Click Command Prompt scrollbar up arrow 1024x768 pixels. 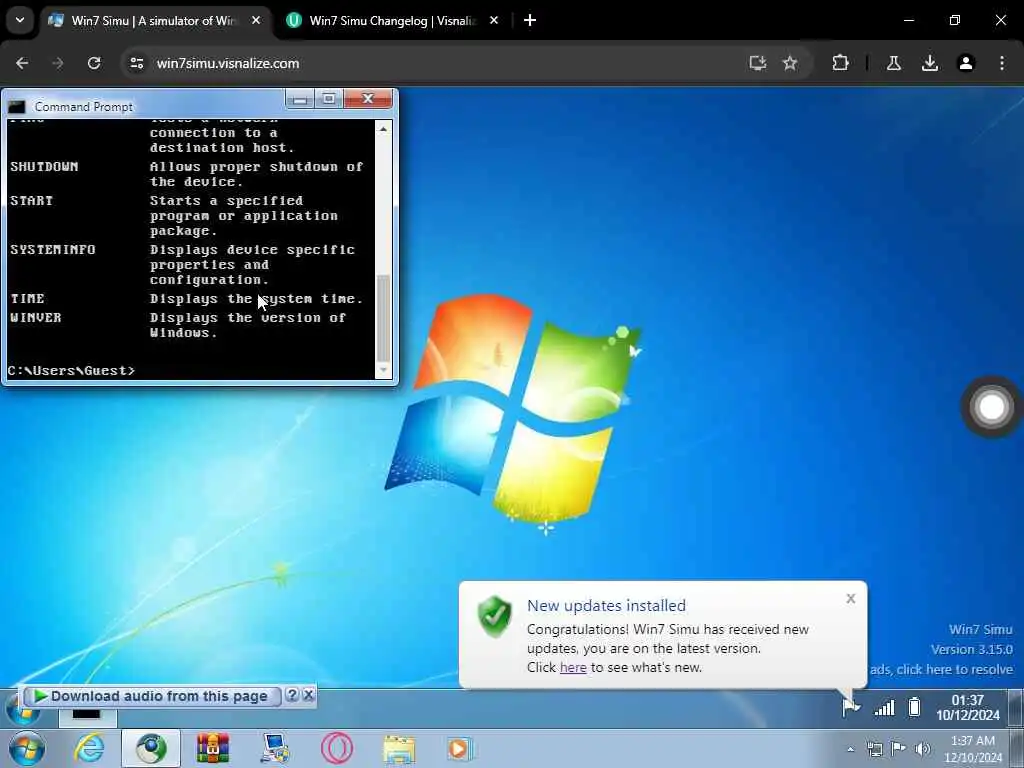point(383,129)
